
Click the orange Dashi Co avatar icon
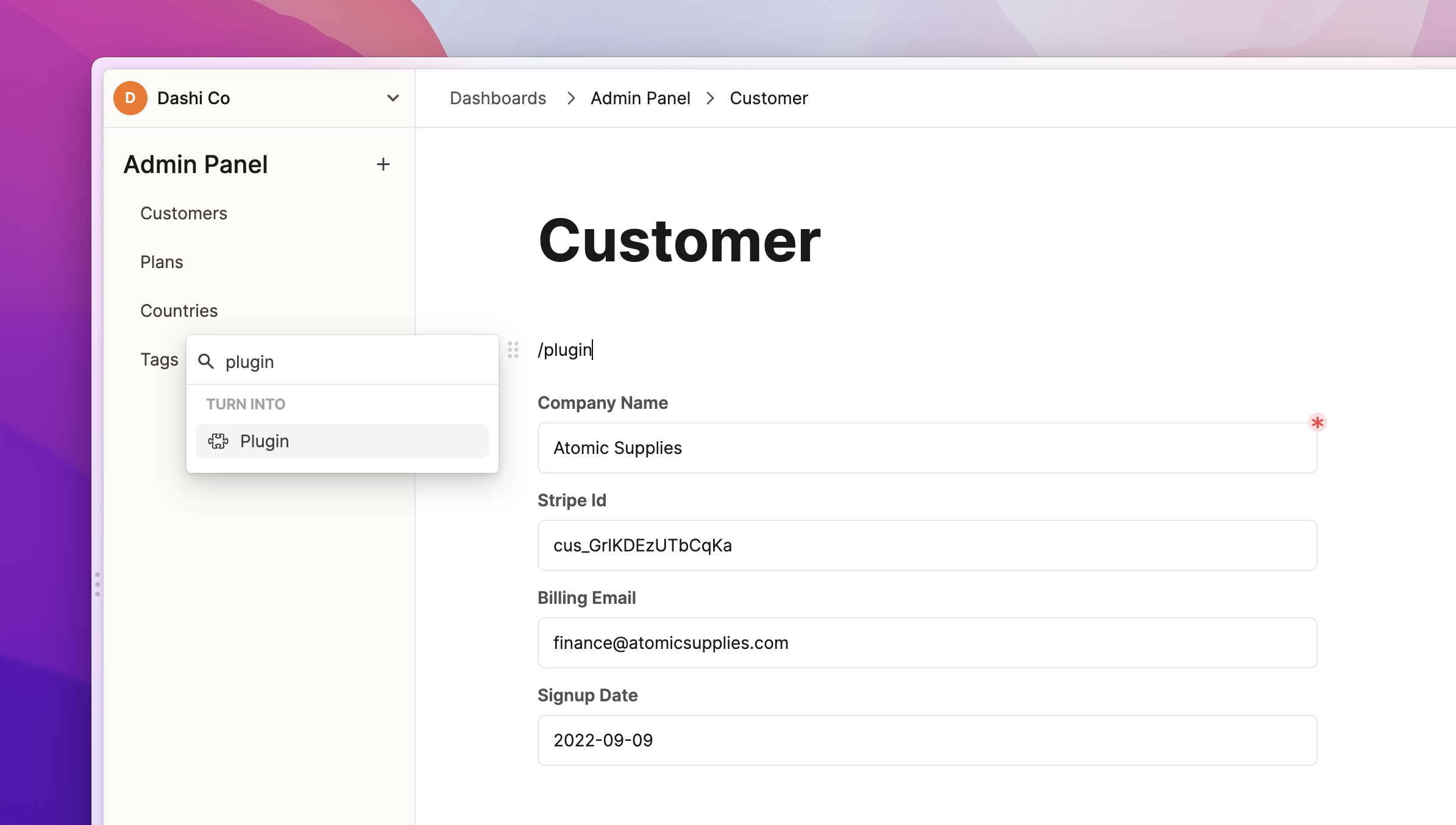[x=130, y=98]
